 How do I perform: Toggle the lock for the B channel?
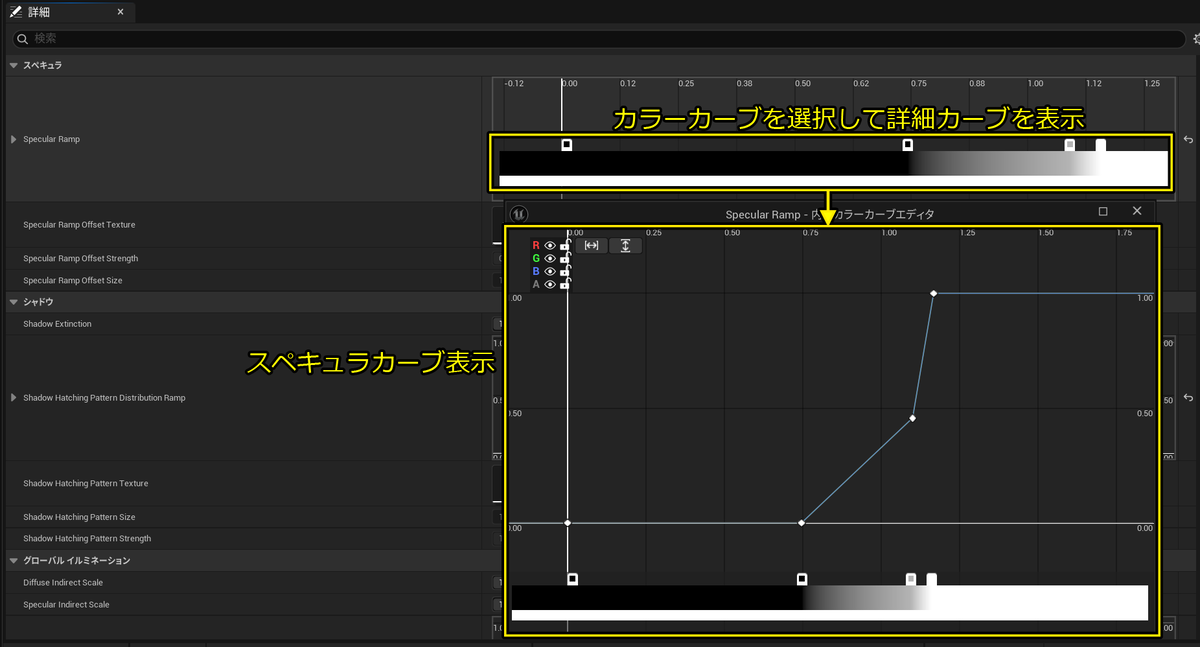point(565,271)
